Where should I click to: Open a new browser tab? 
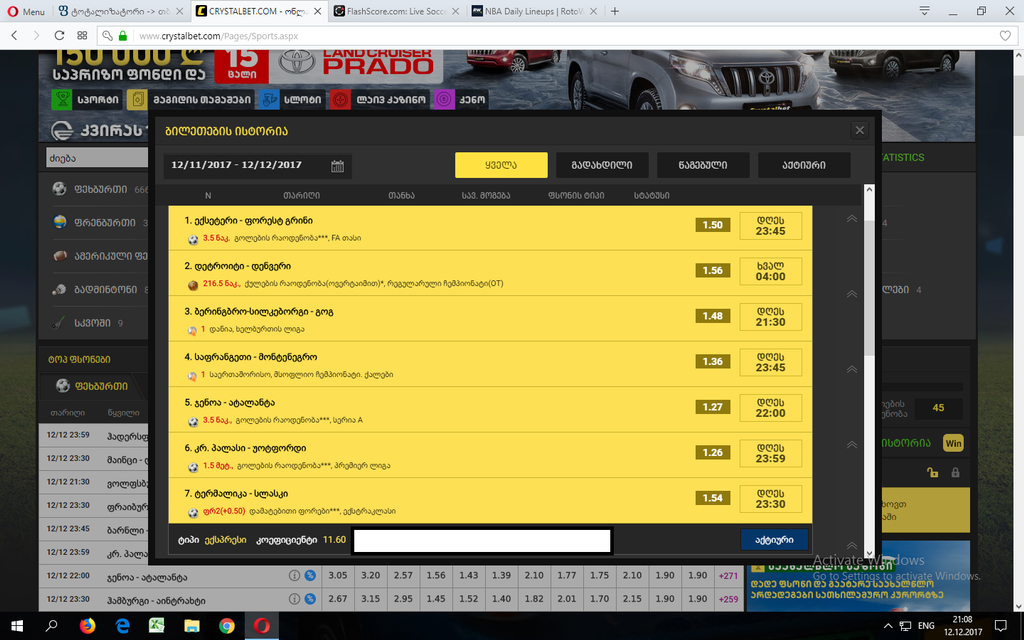tap(615, 11)
